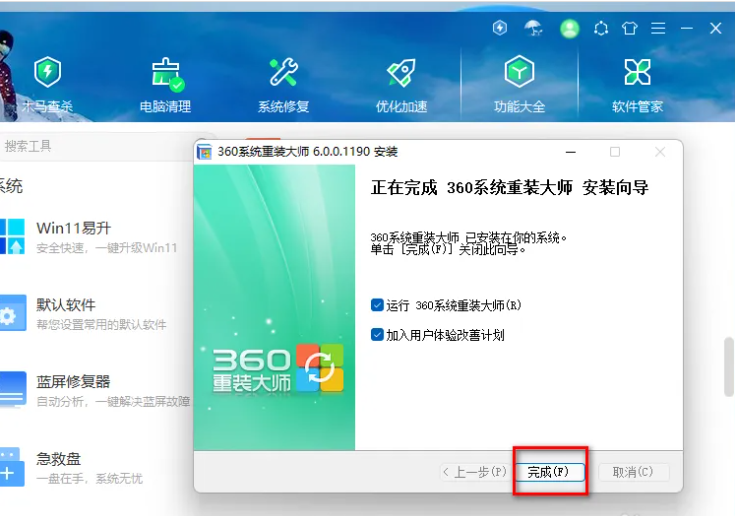Click the installer maximize button
Screen dimensions: 735x516
615,152
